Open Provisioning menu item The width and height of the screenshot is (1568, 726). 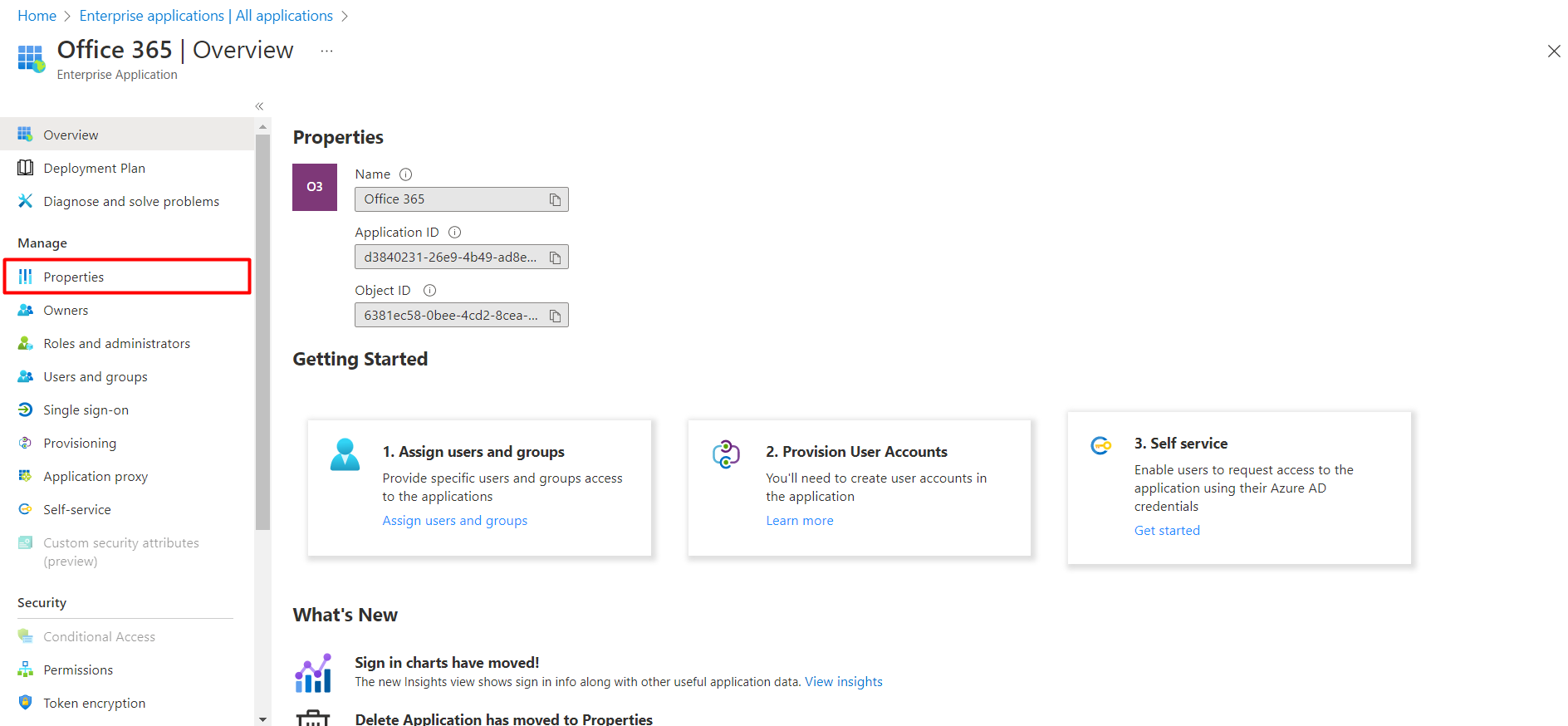127,443
